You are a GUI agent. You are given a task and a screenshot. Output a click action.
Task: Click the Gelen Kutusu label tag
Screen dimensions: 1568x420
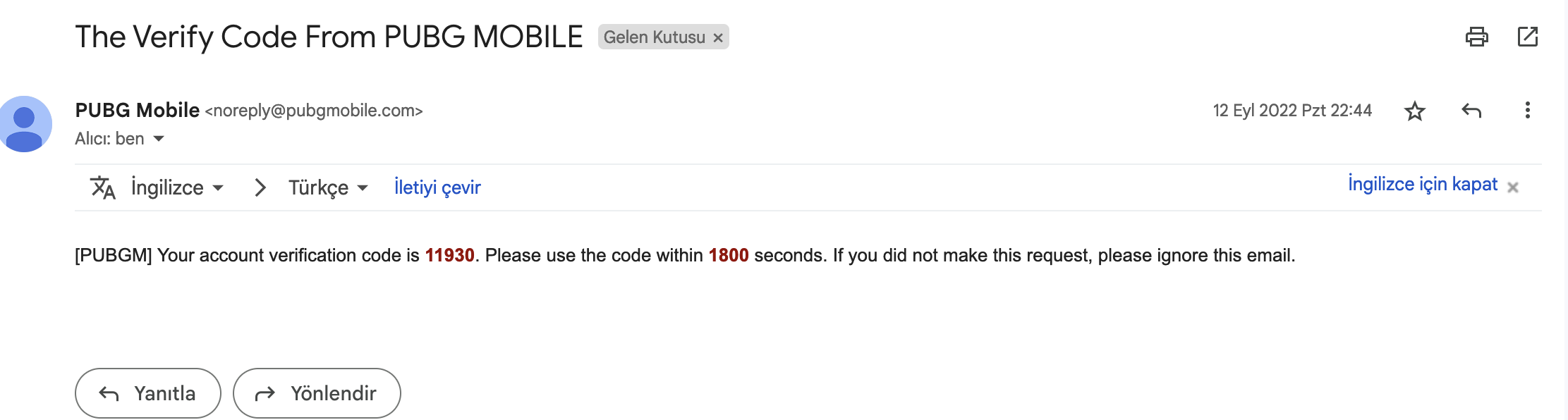coord(654,37)
